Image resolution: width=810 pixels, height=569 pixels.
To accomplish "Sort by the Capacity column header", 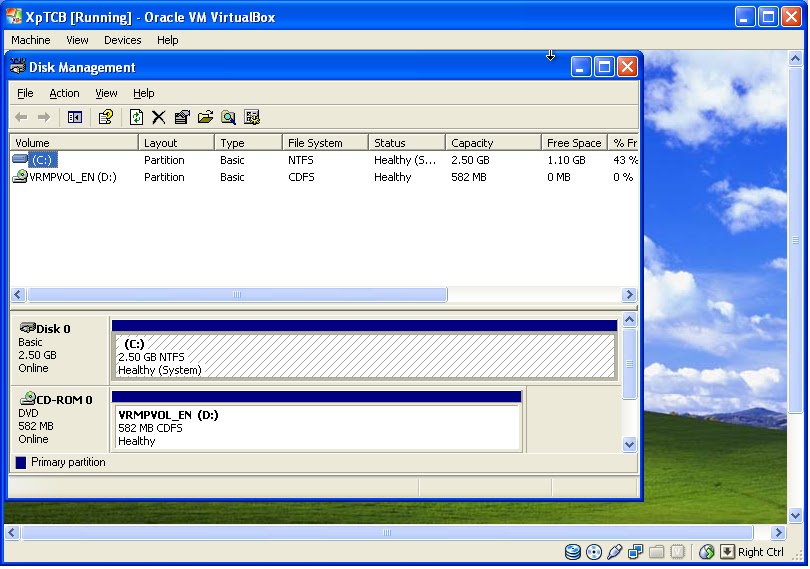I will [493, 143].
